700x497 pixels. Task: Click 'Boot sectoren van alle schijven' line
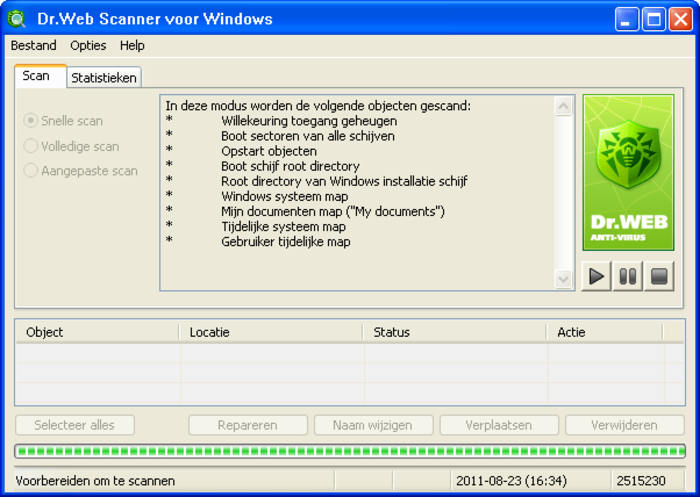click(308, 136)
